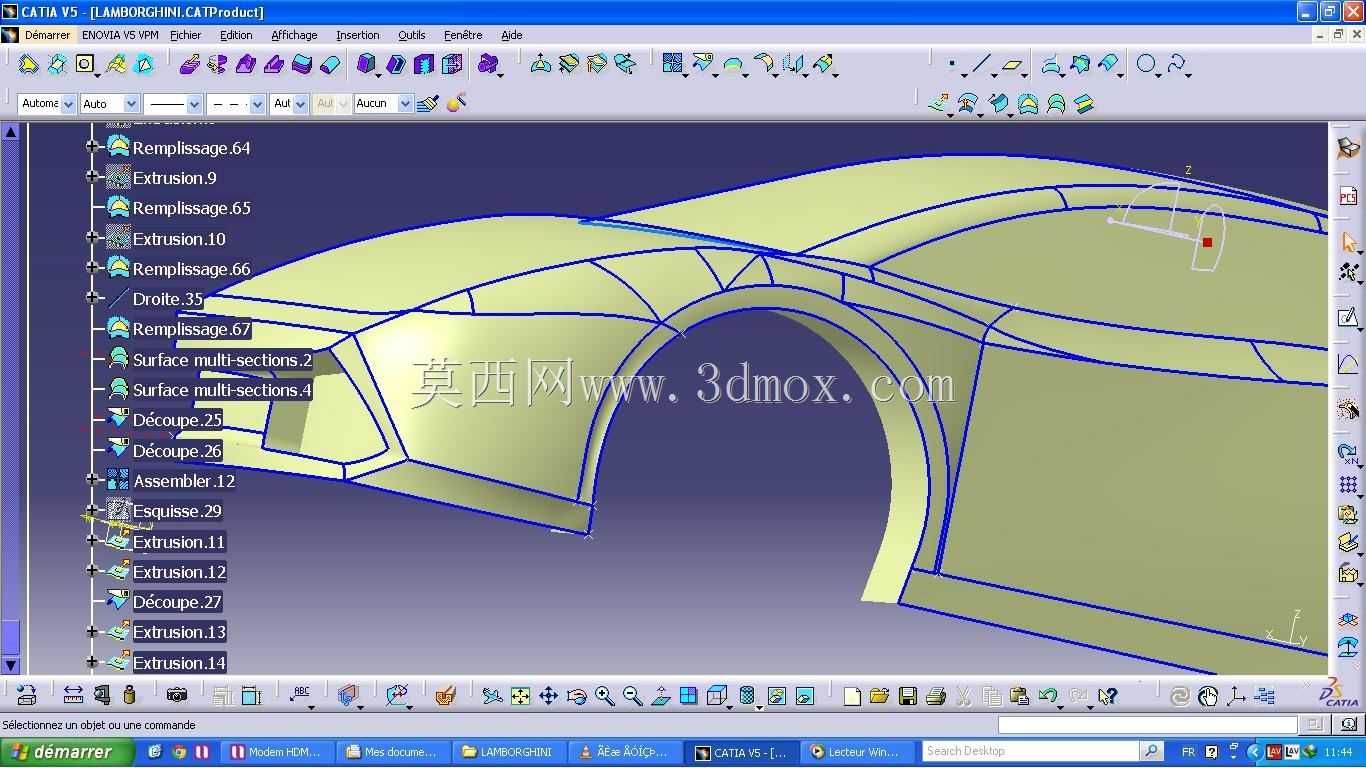Open the Fichier menu
This screenshot has width=1366, height=768.
pyautogui.click(x=186, y=35)
